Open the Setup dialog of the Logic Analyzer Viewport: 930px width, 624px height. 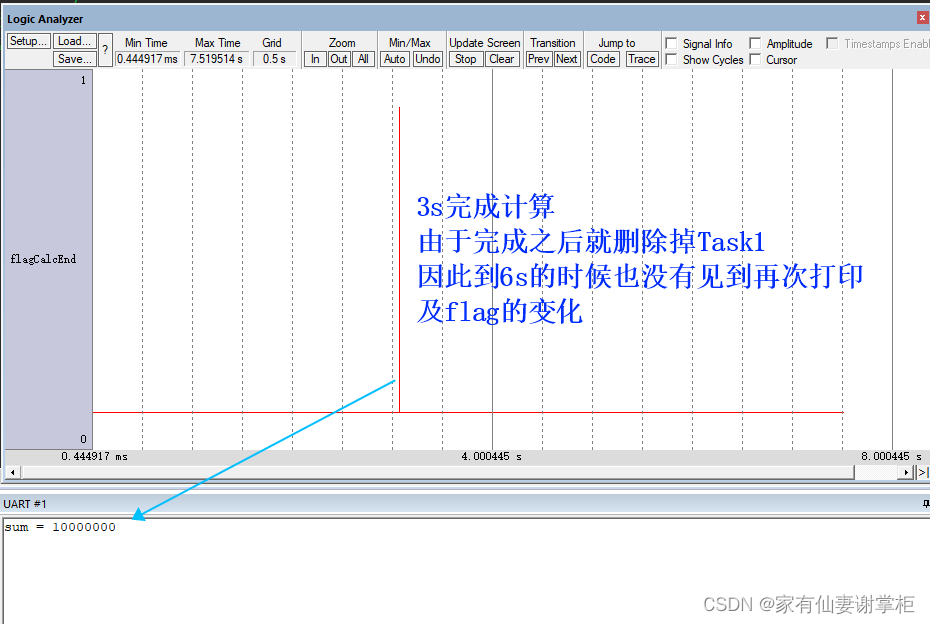[x=27, y=40]
